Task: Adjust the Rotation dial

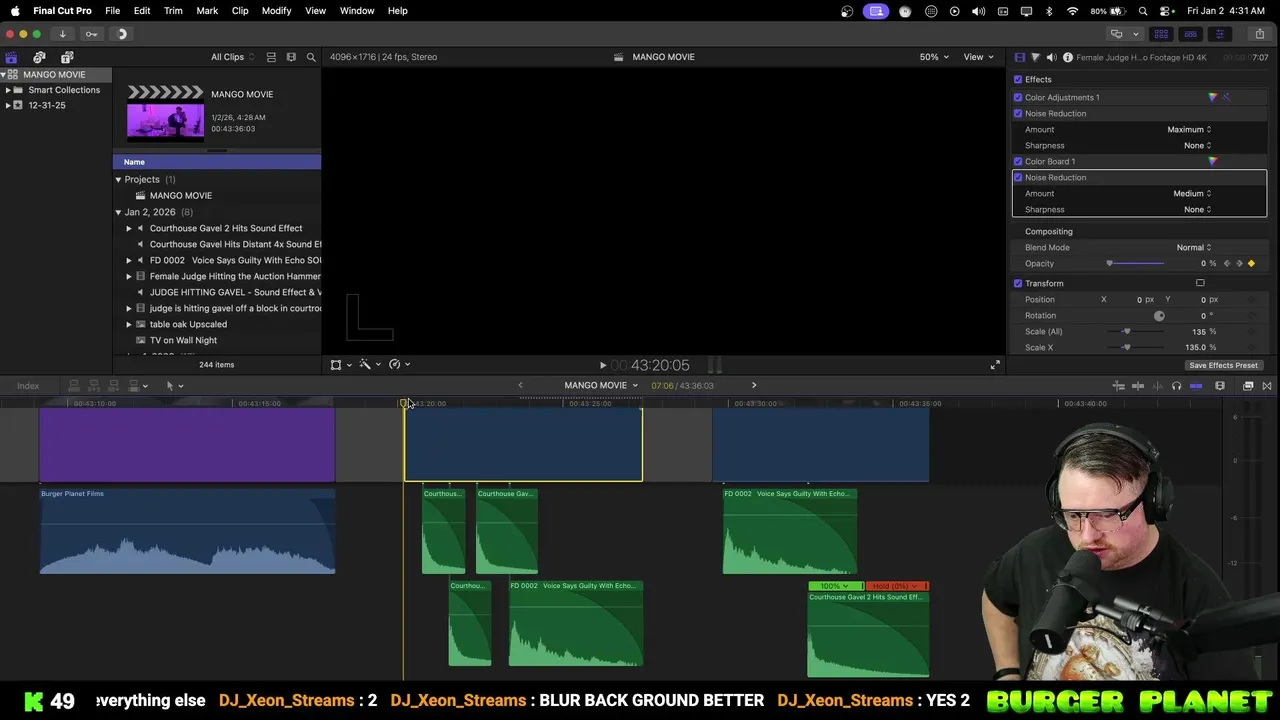Action: [1159, 315]
